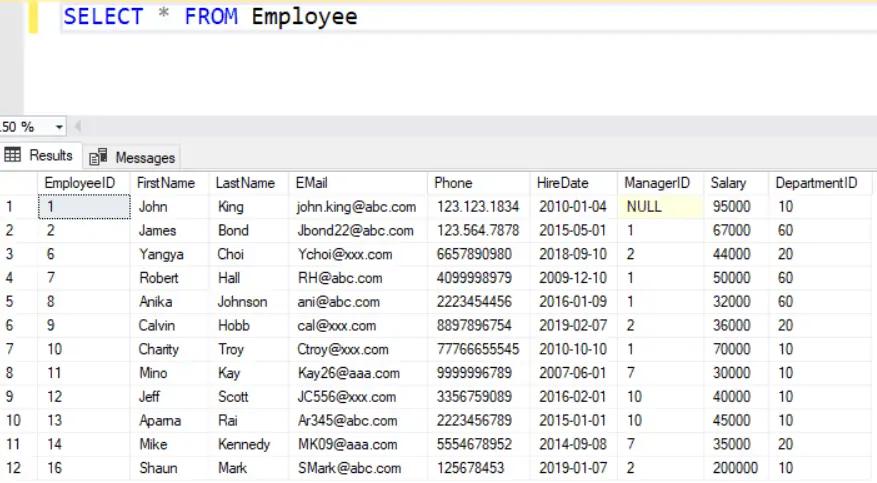
Task: Click the LastName column header
Action: pyautogui.click(x=245, y=183)
